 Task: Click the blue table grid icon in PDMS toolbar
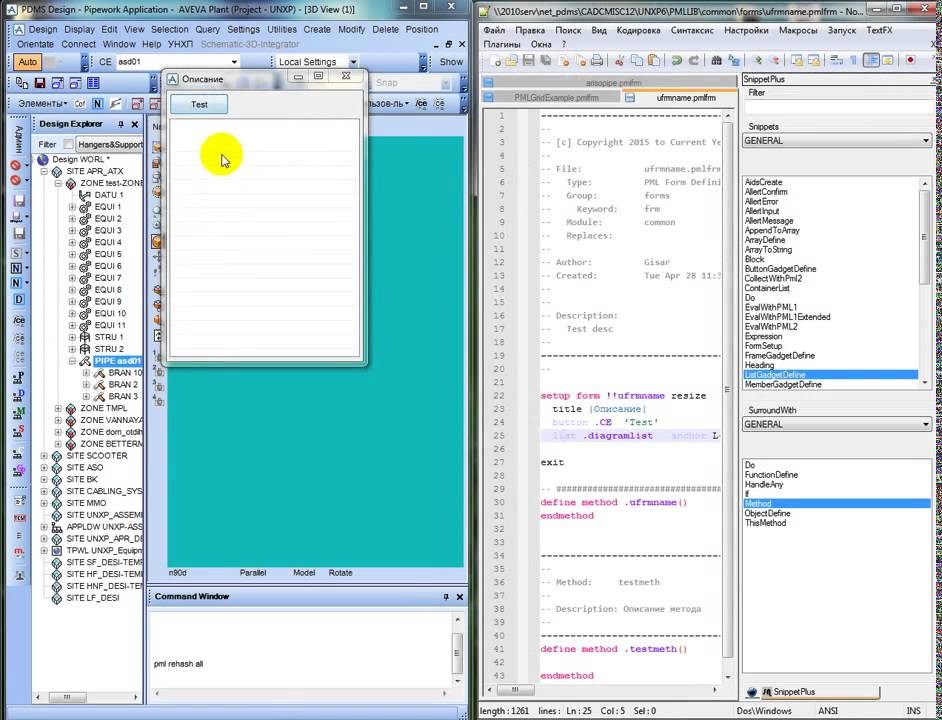[93, 83]
